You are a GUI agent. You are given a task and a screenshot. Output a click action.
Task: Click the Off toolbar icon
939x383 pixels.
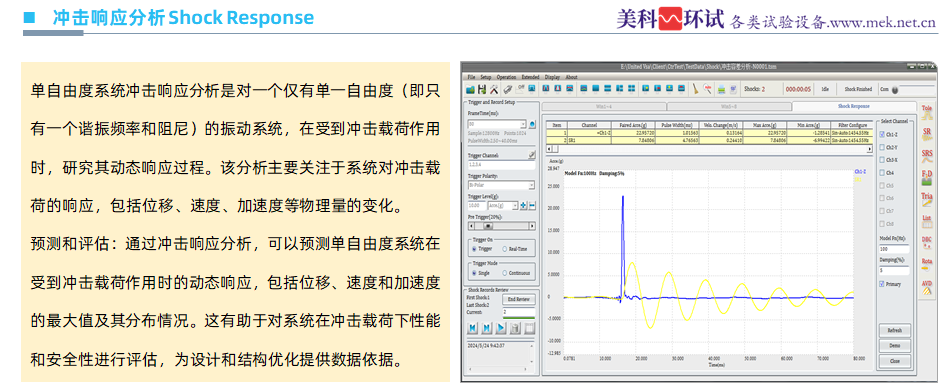(520, 89)
